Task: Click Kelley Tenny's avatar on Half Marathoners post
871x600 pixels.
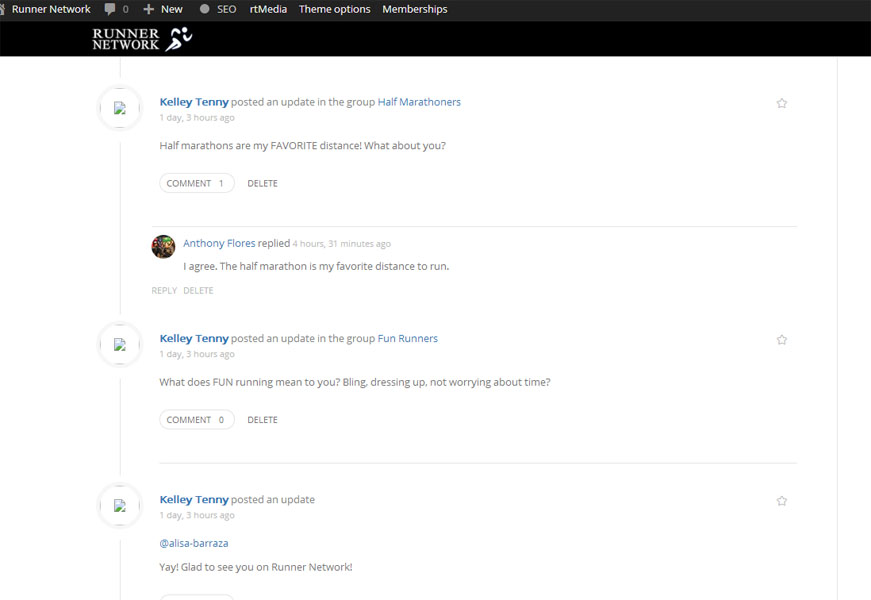Action: tap(120, 109)
